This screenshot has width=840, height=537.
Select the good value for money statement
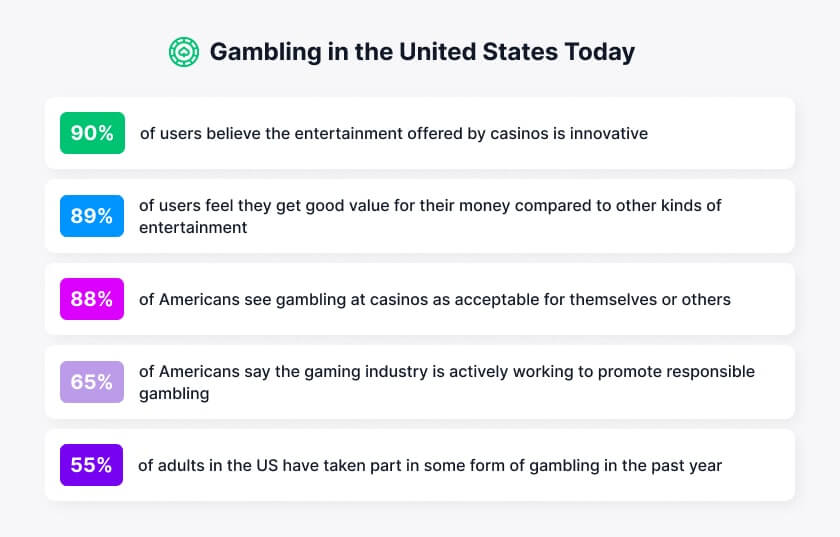430,216
